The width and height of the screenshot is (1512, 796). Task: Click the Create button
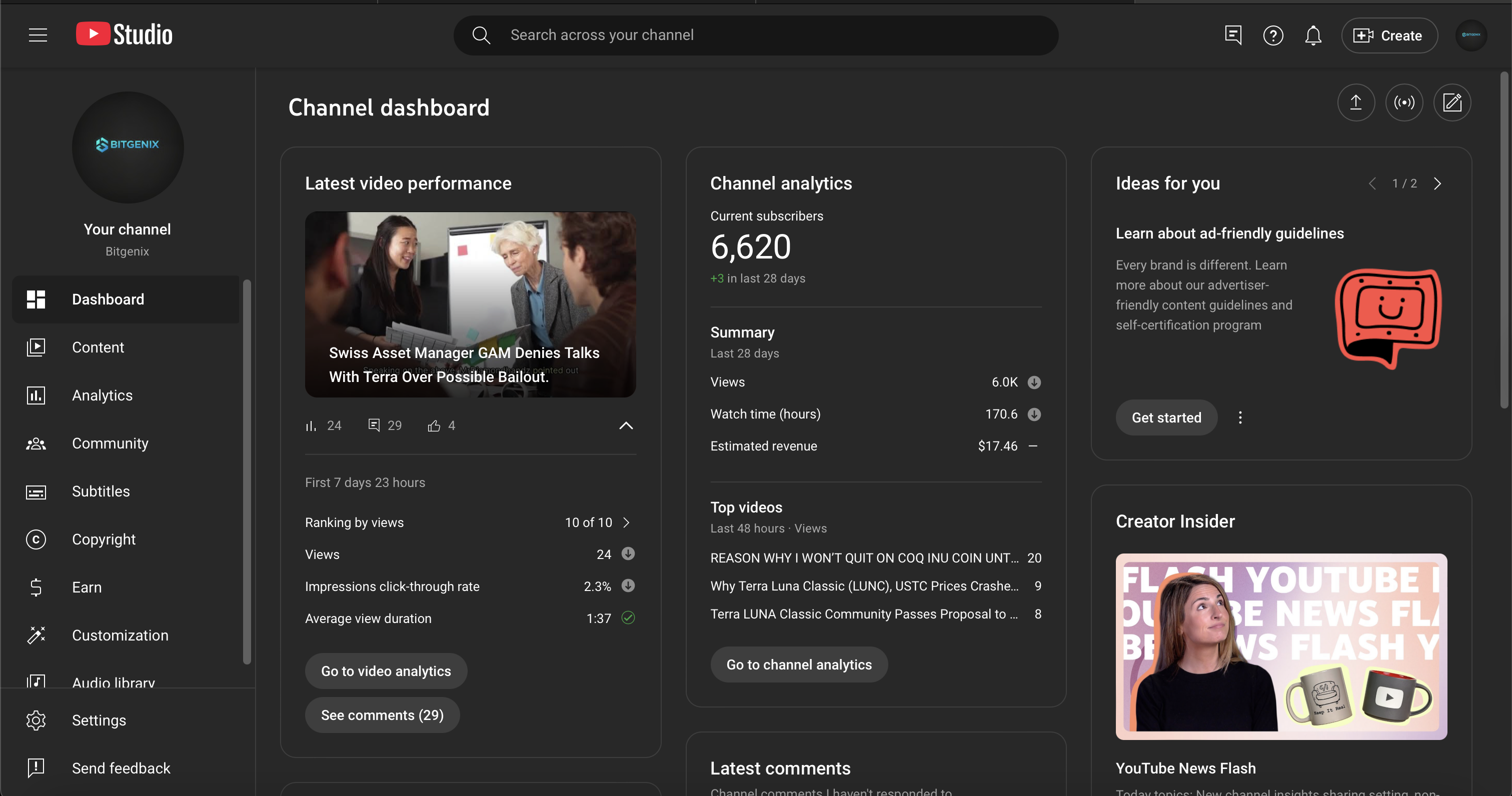click(1389, 36)
